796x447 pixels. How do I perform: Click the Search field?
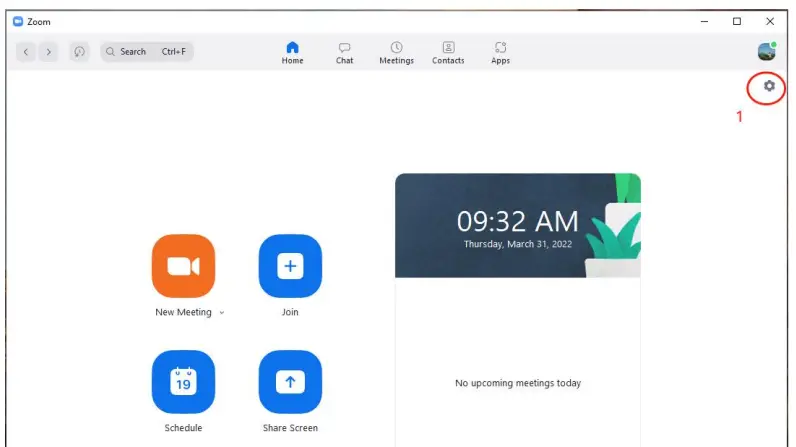(147, 52)
